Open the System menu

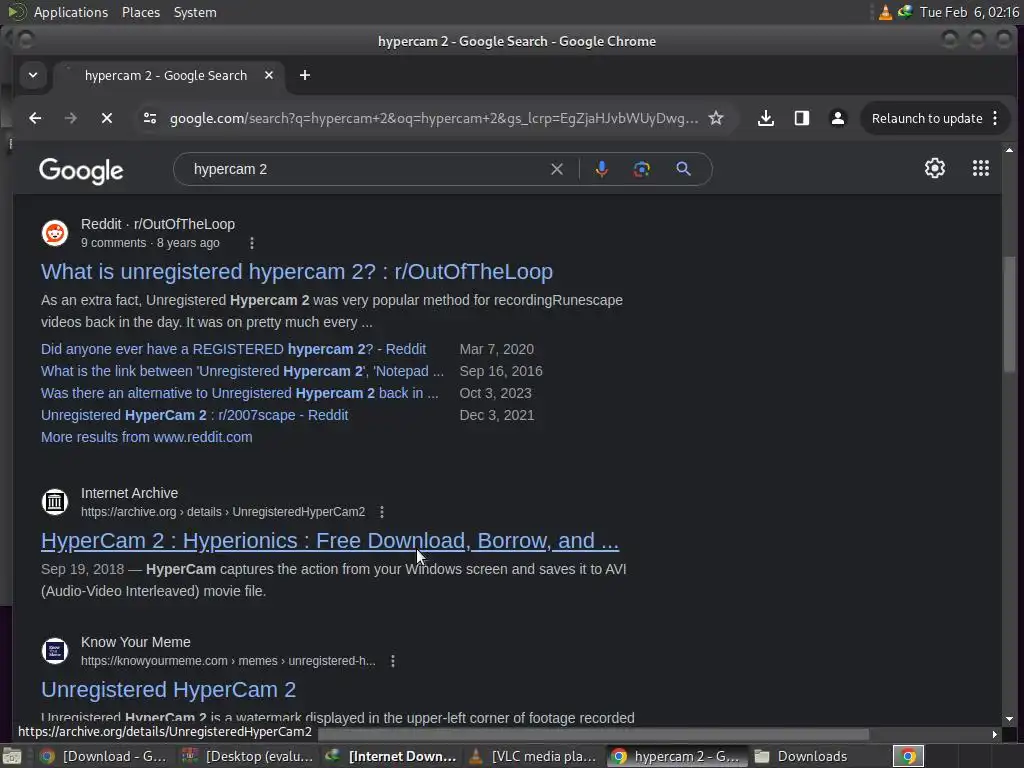pyautogui.click(x=195, y=12)
